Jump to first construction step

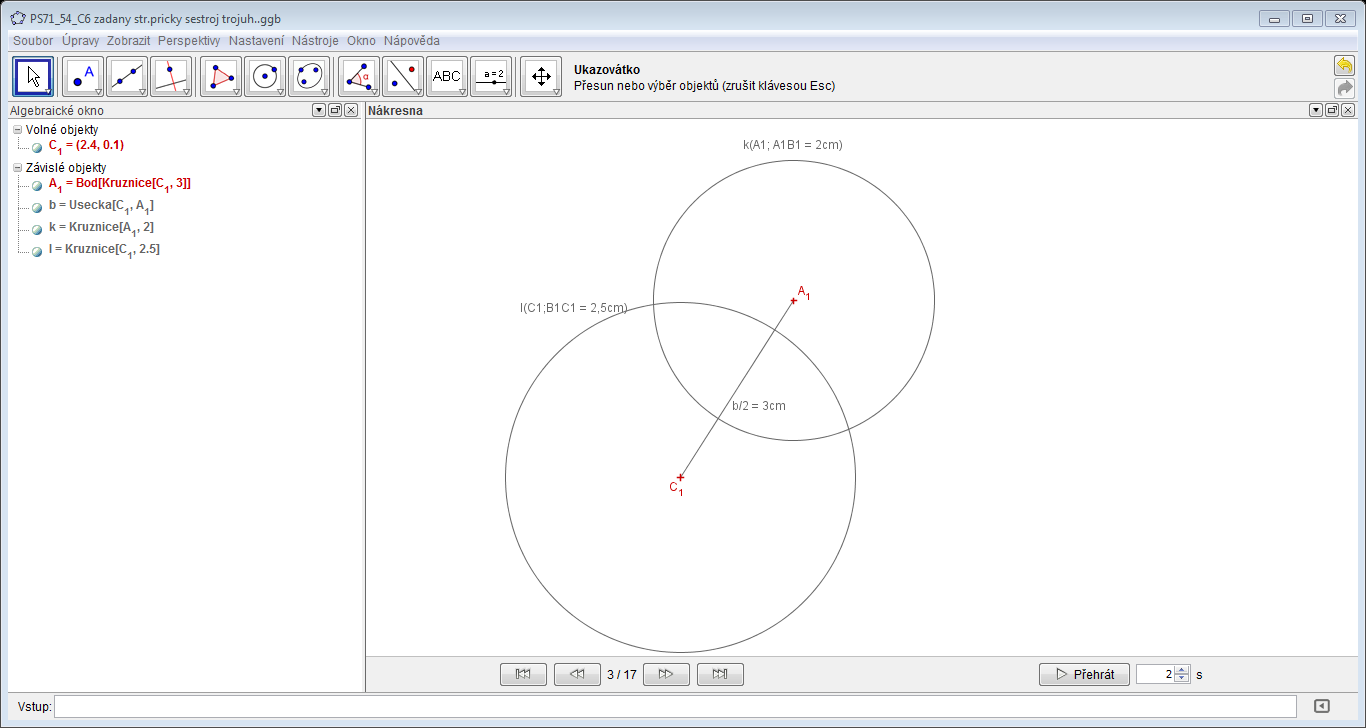(523, 674)
